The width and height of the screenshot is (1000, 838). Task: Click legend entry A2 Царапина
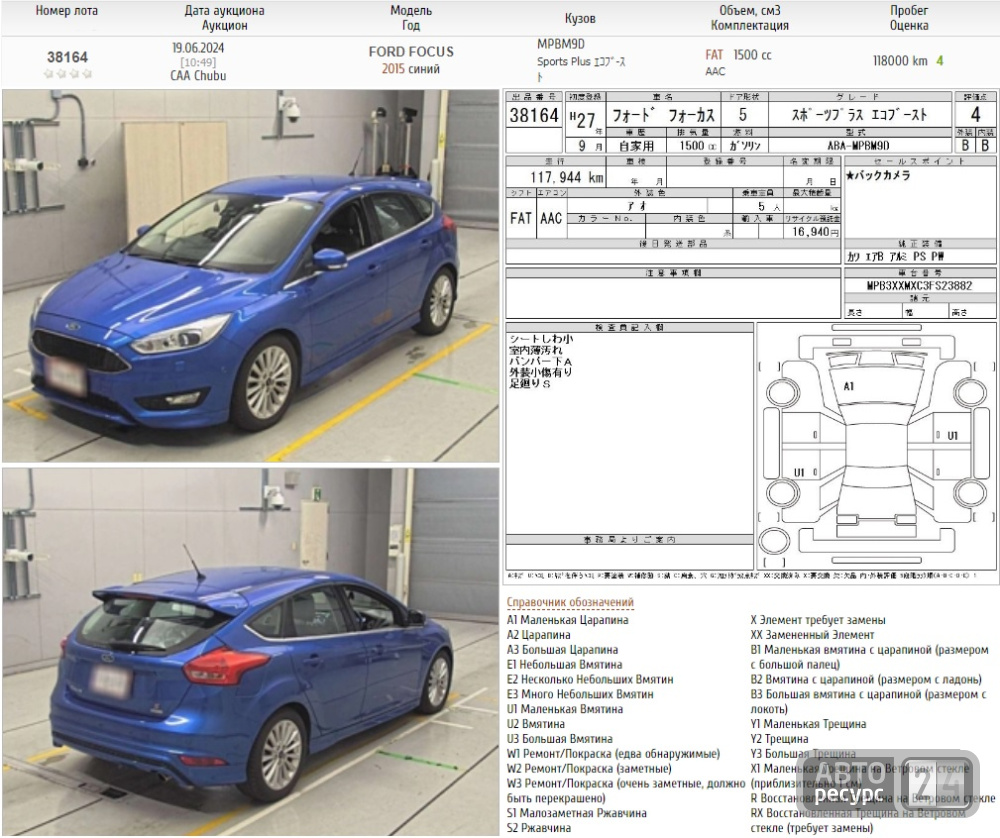pos(538,635)
